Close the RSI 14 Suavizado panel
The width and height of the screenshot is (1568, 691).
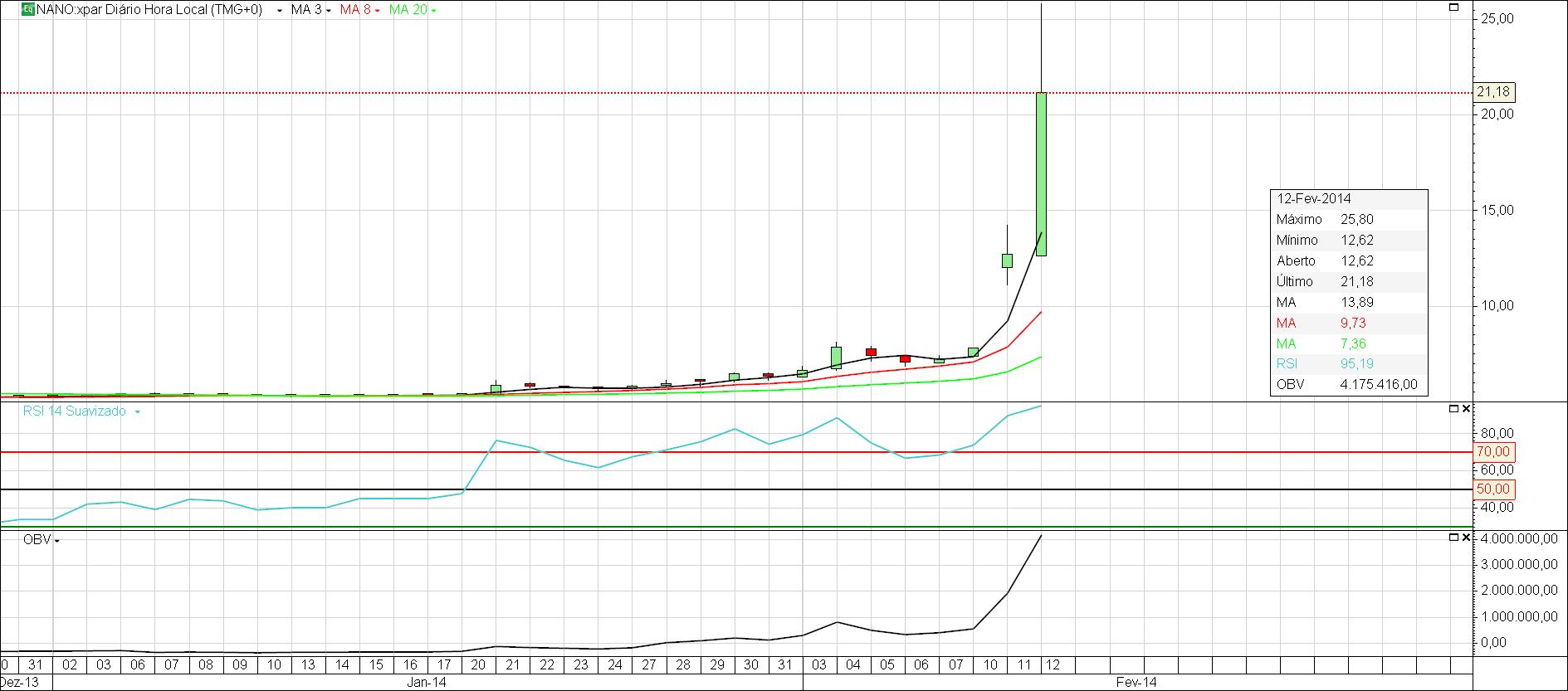pos(1466,409)
